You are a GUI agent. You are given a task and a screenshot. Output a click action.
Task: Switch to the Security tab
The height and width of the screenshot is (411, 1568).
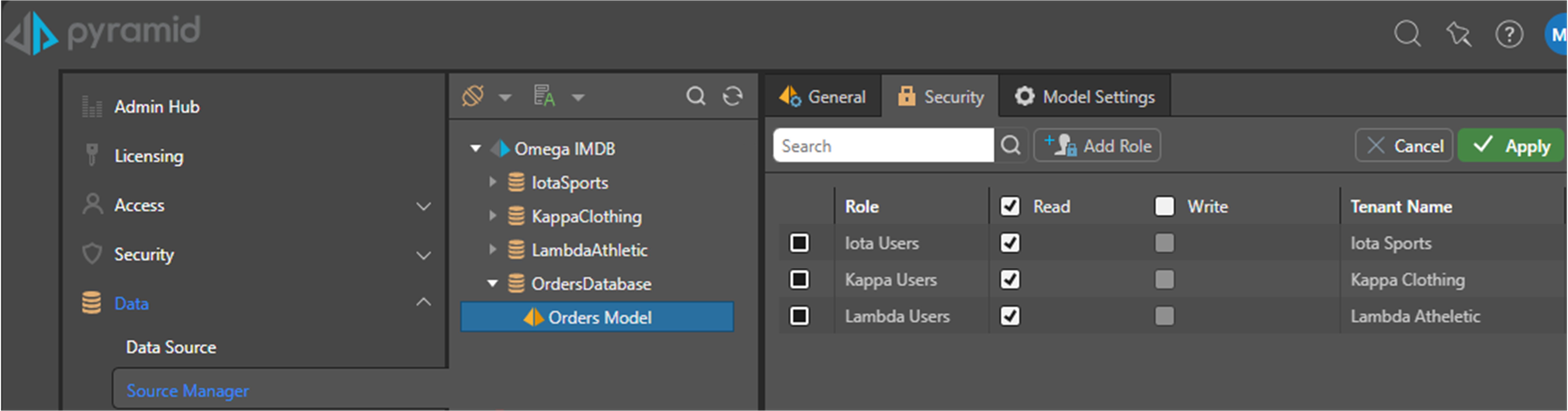tap(940, 96)
